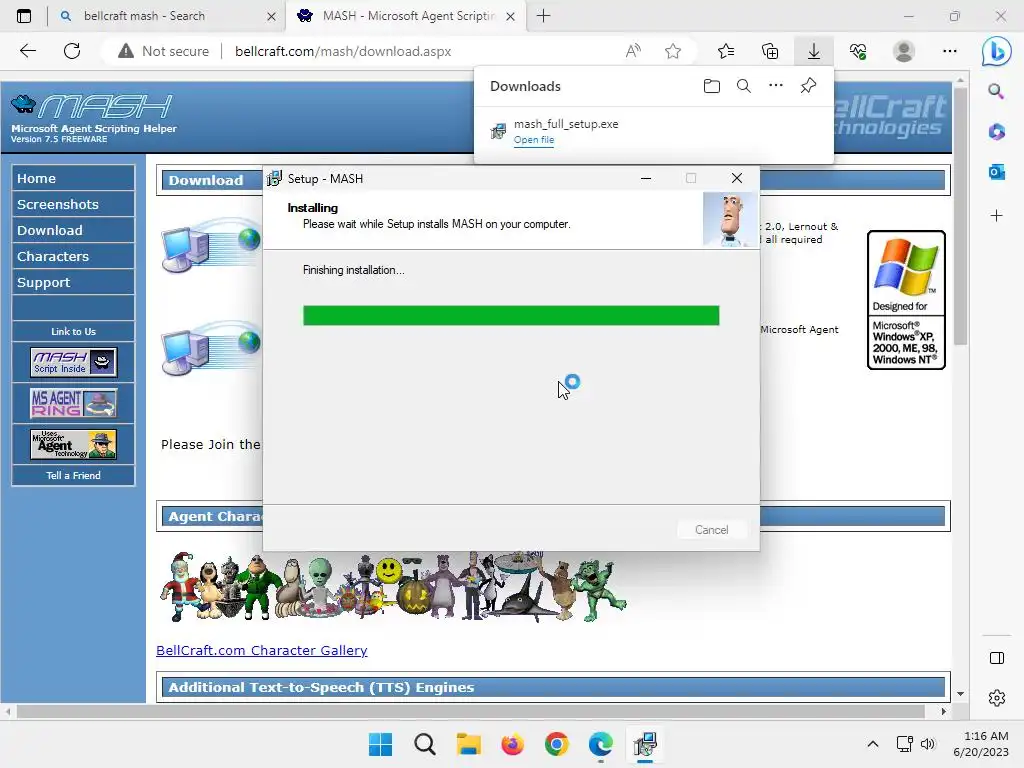Image resolution: width=1024 pixels, height=768 pixels.
Task: Launch Chrome from the taskbar
Action: coord(556,744)
